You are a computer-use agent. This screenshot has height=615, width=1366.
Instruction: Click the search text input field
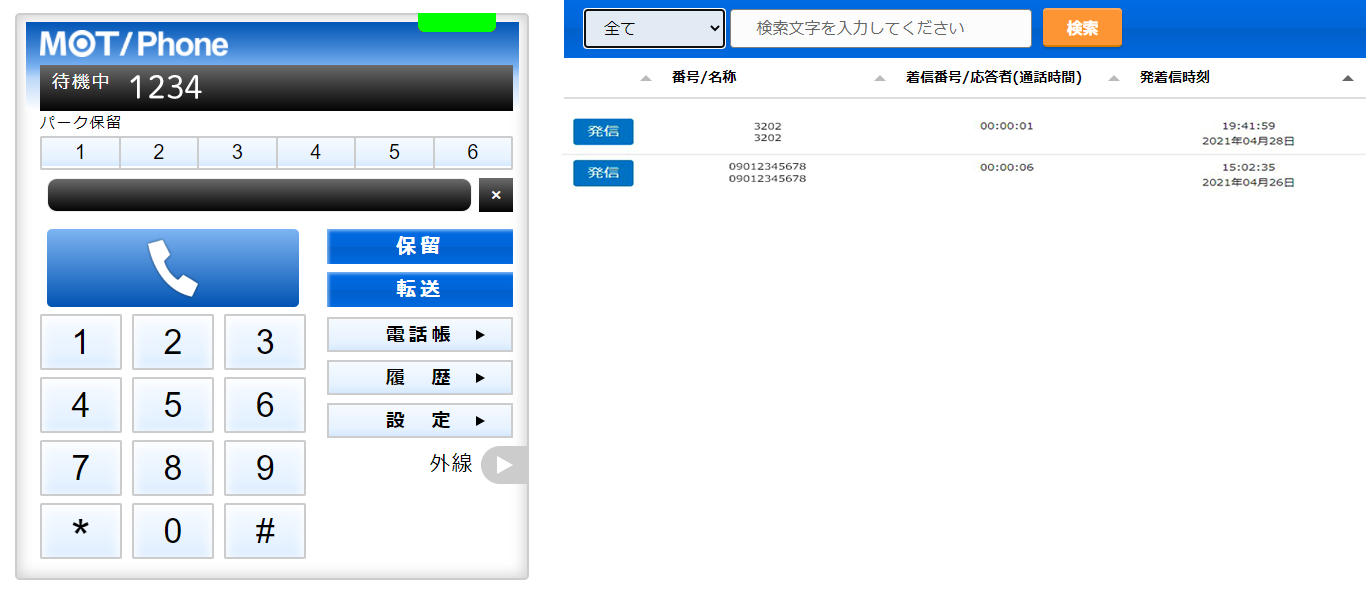point(880,29)
